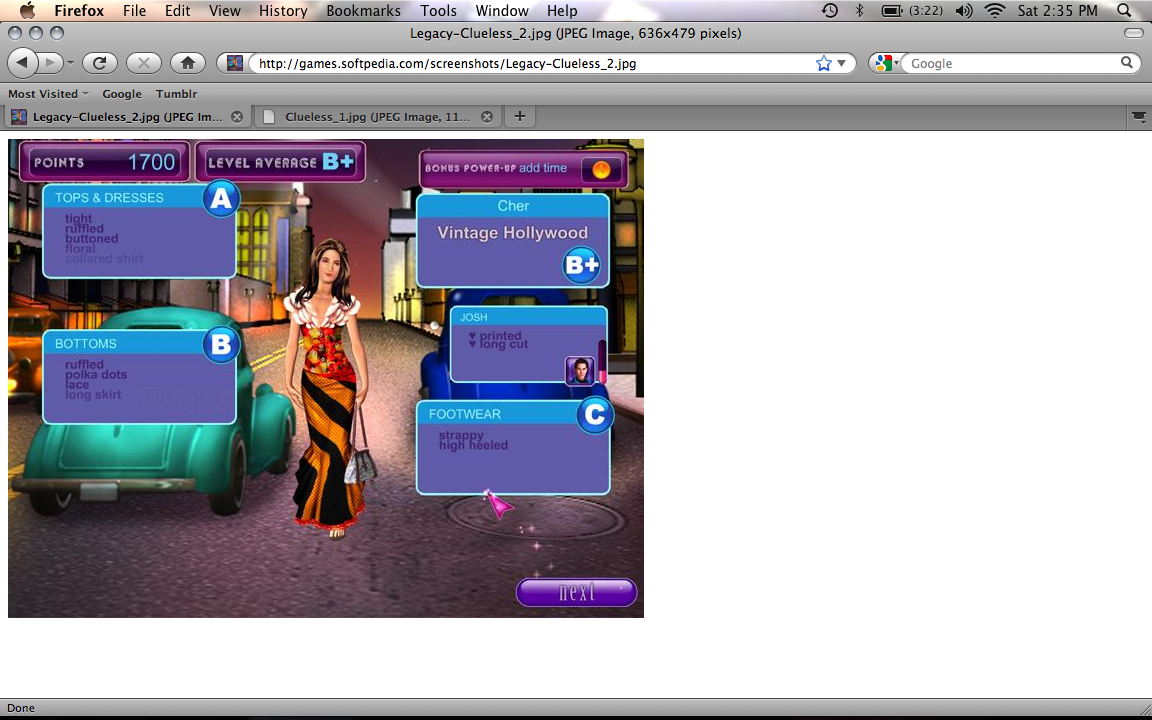Open the back/forward history dropdown arrow
This screenshot has width=1152, height=720.
pos(71,63)
